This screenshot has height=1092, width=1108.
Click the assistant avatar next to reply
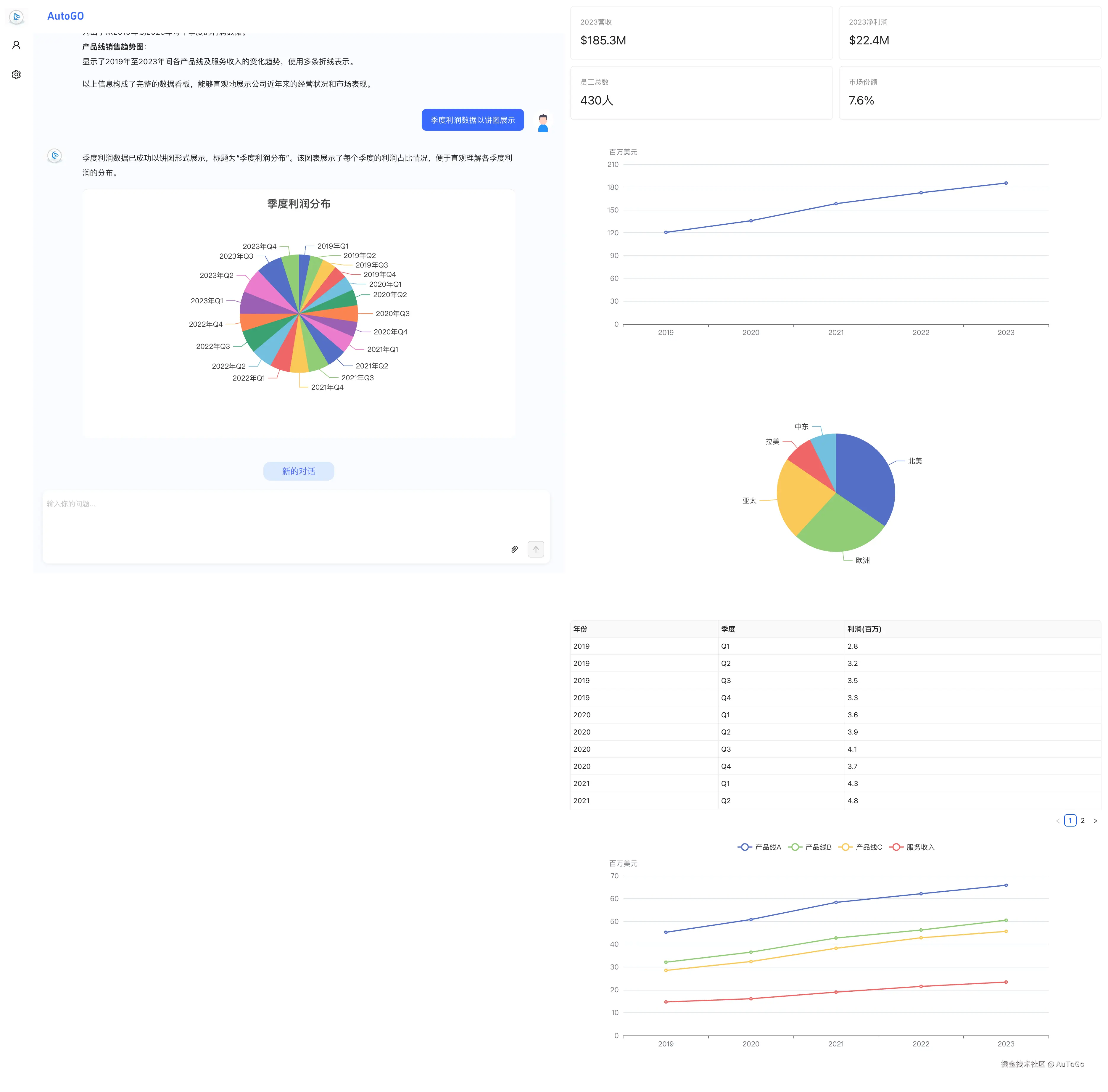pyautogui.click(x=54, y=155)
